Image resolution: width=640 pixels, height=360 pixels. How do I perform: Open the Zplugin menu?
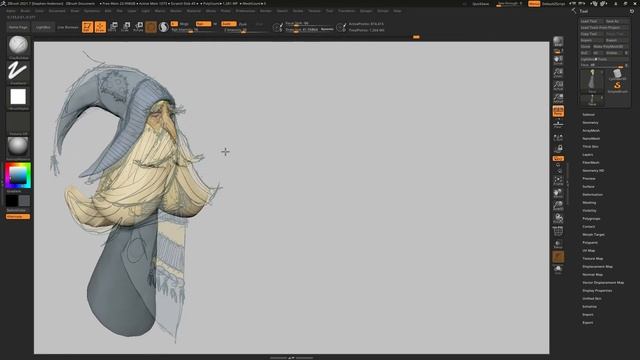pos(366,11)
